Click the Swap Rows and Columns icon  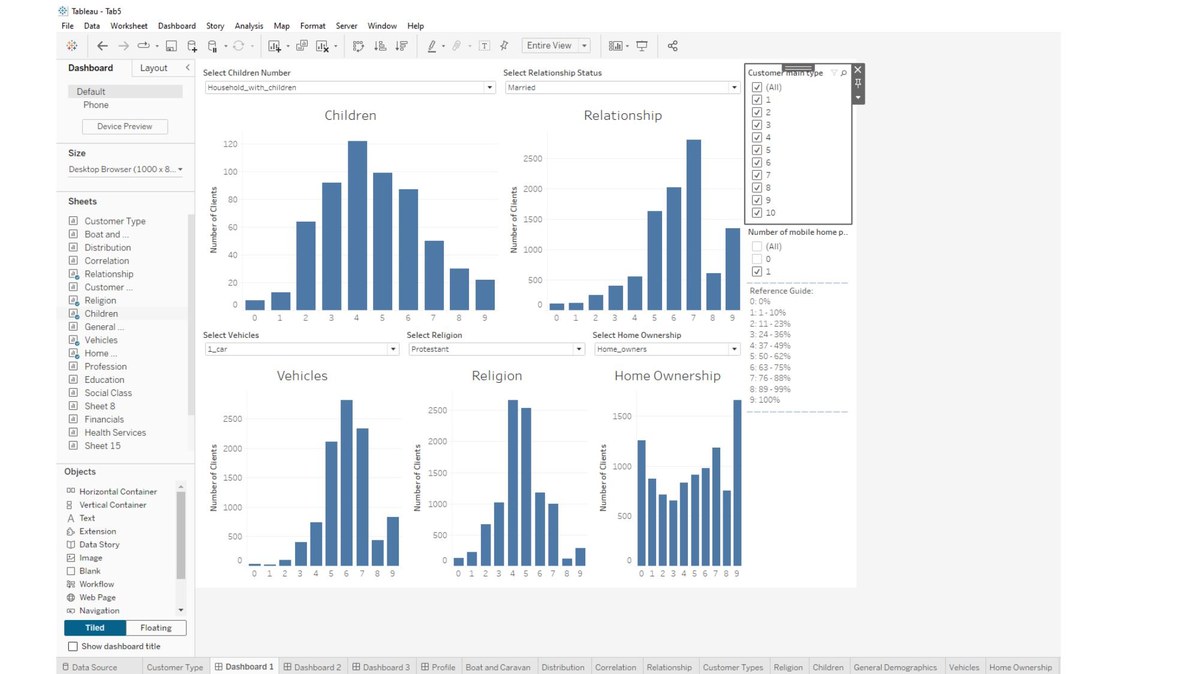point(358,46)
